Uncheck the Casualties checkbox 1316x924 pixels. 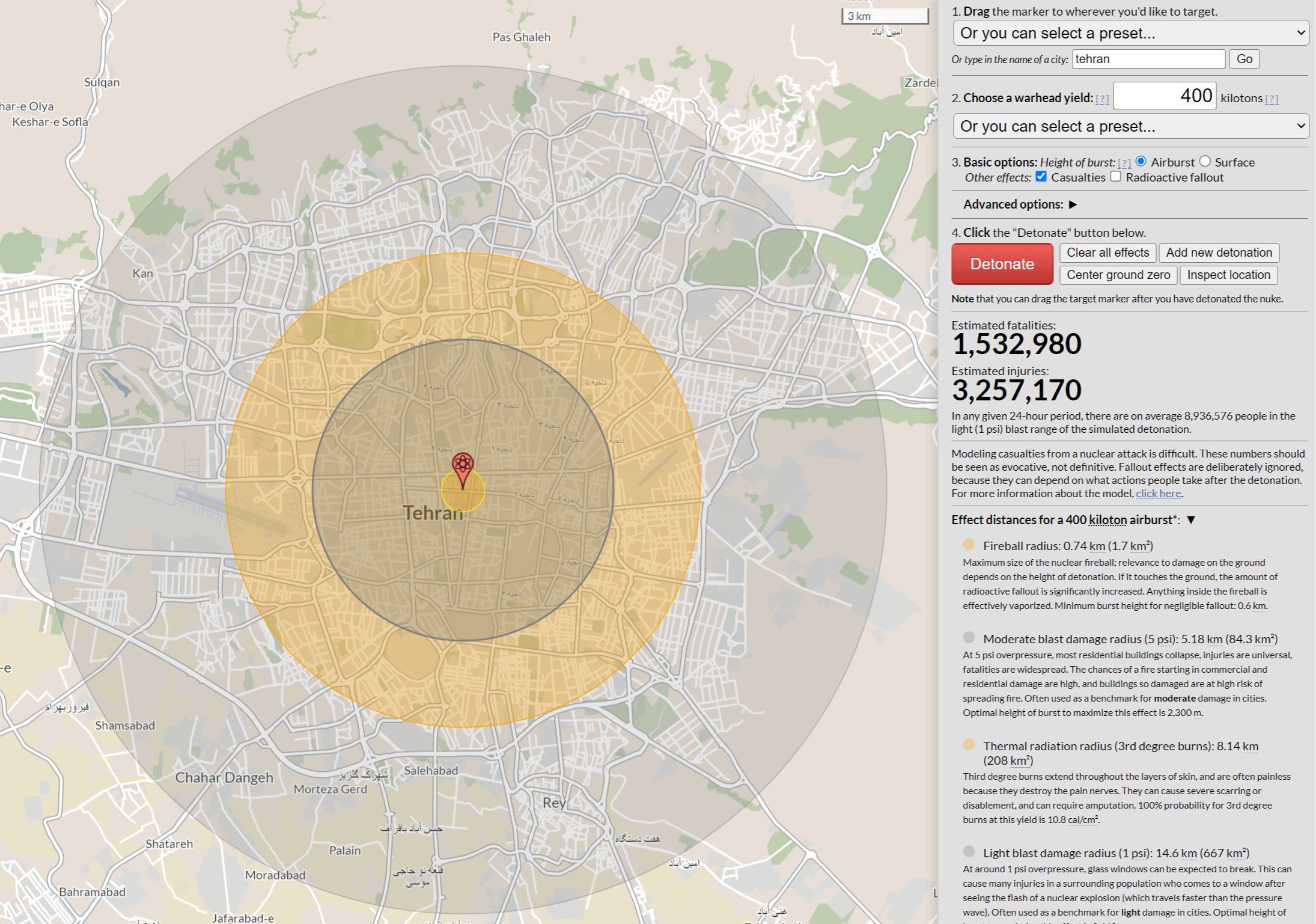click(1041, 177)
